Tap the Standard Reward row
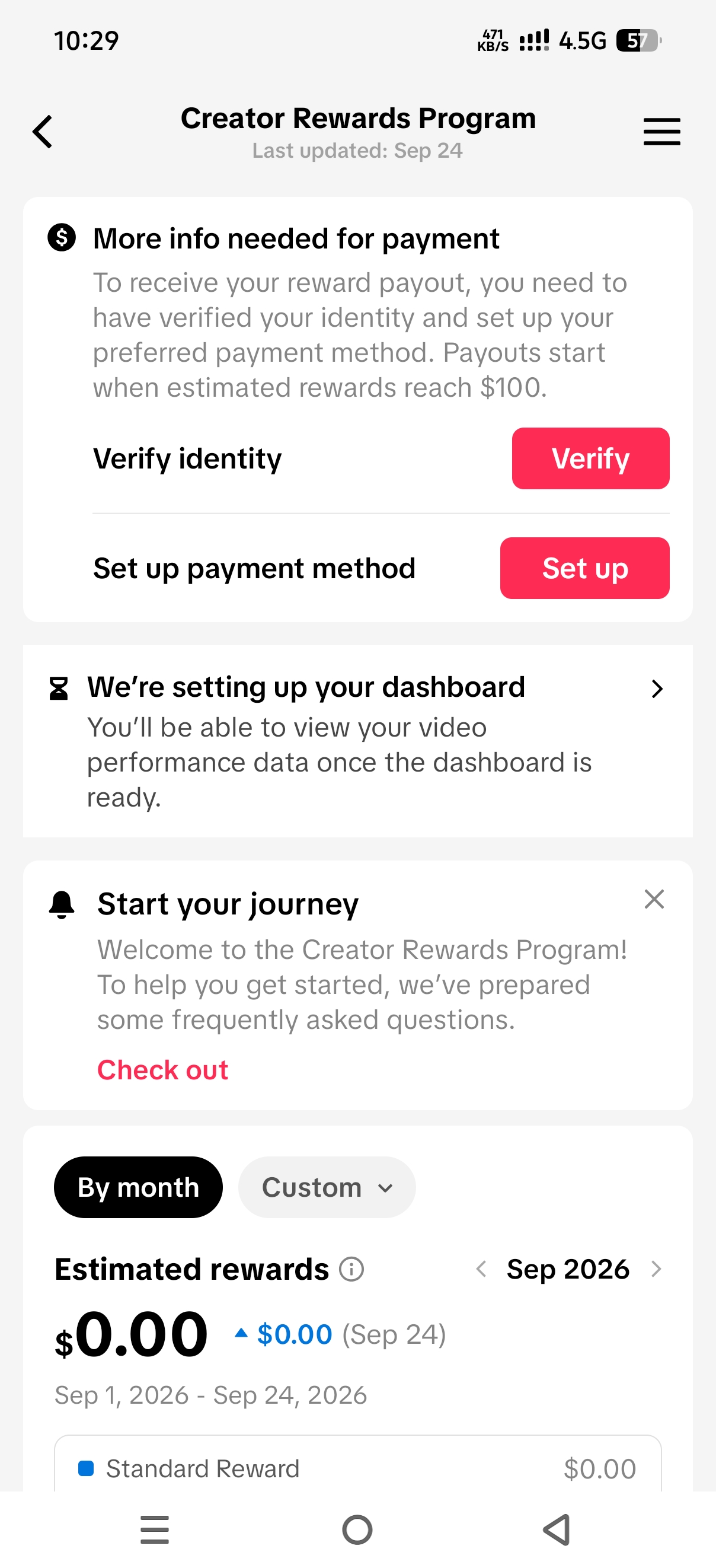The width and height of the screenshot is (716, 1568). pos(357,1468)
